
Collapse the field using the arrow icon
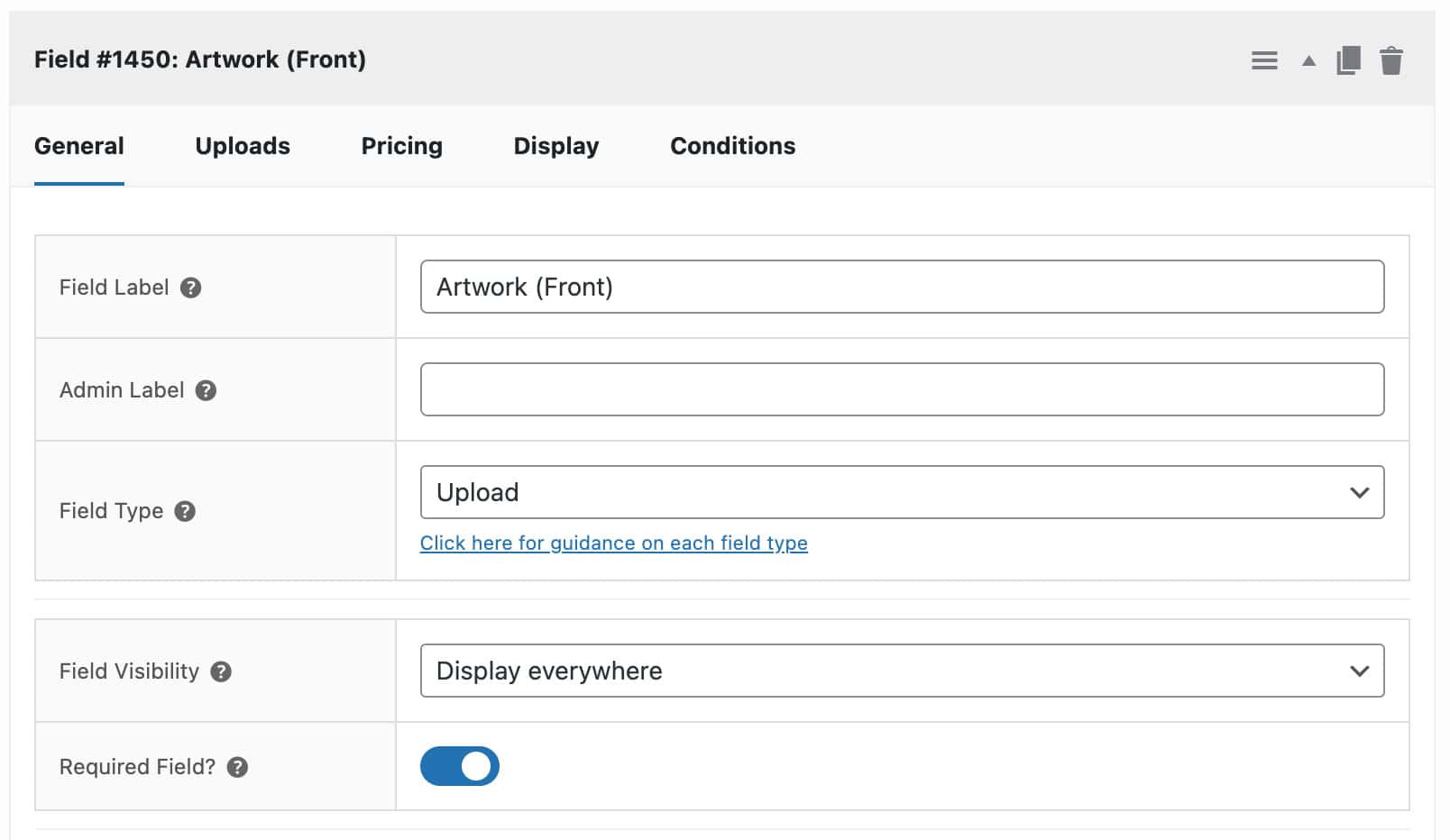coord(1307,59)
